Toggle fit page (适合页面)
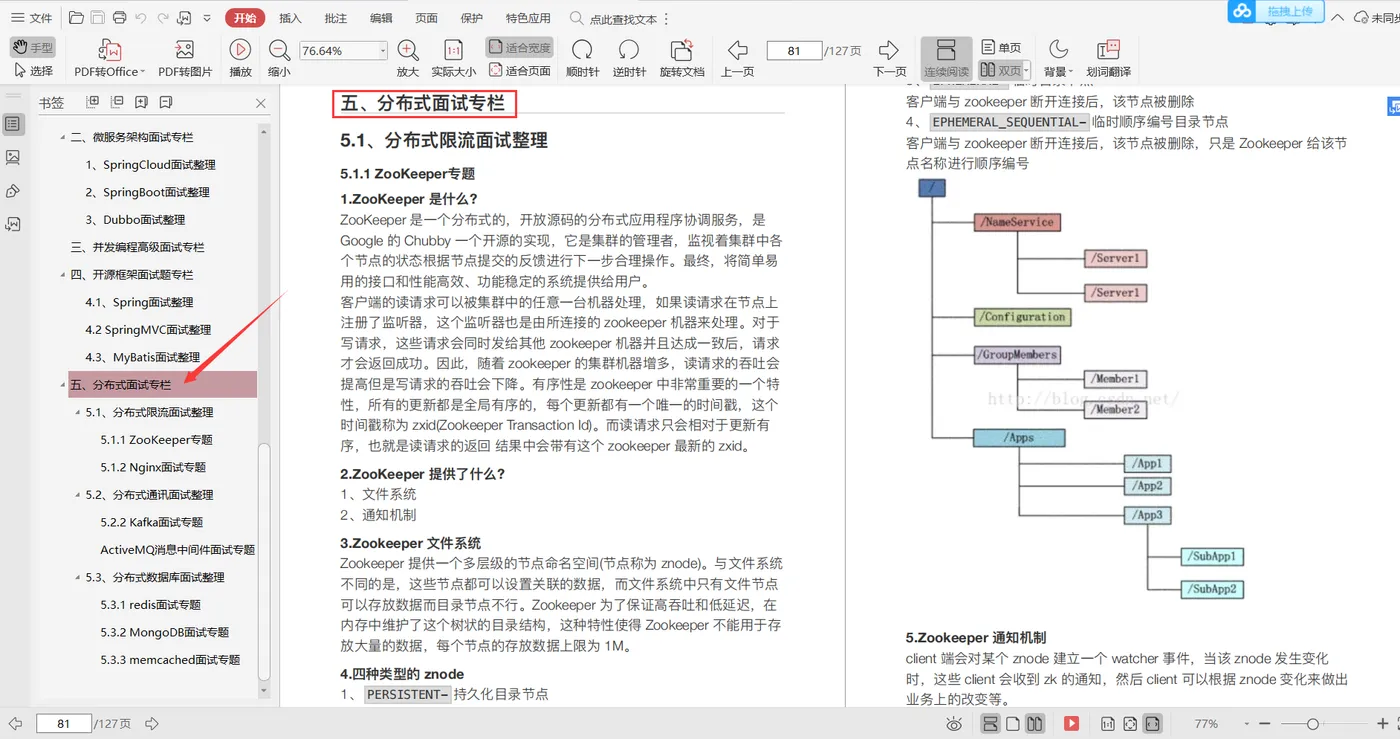This screenshot has height=739, width=1400. 520,71
